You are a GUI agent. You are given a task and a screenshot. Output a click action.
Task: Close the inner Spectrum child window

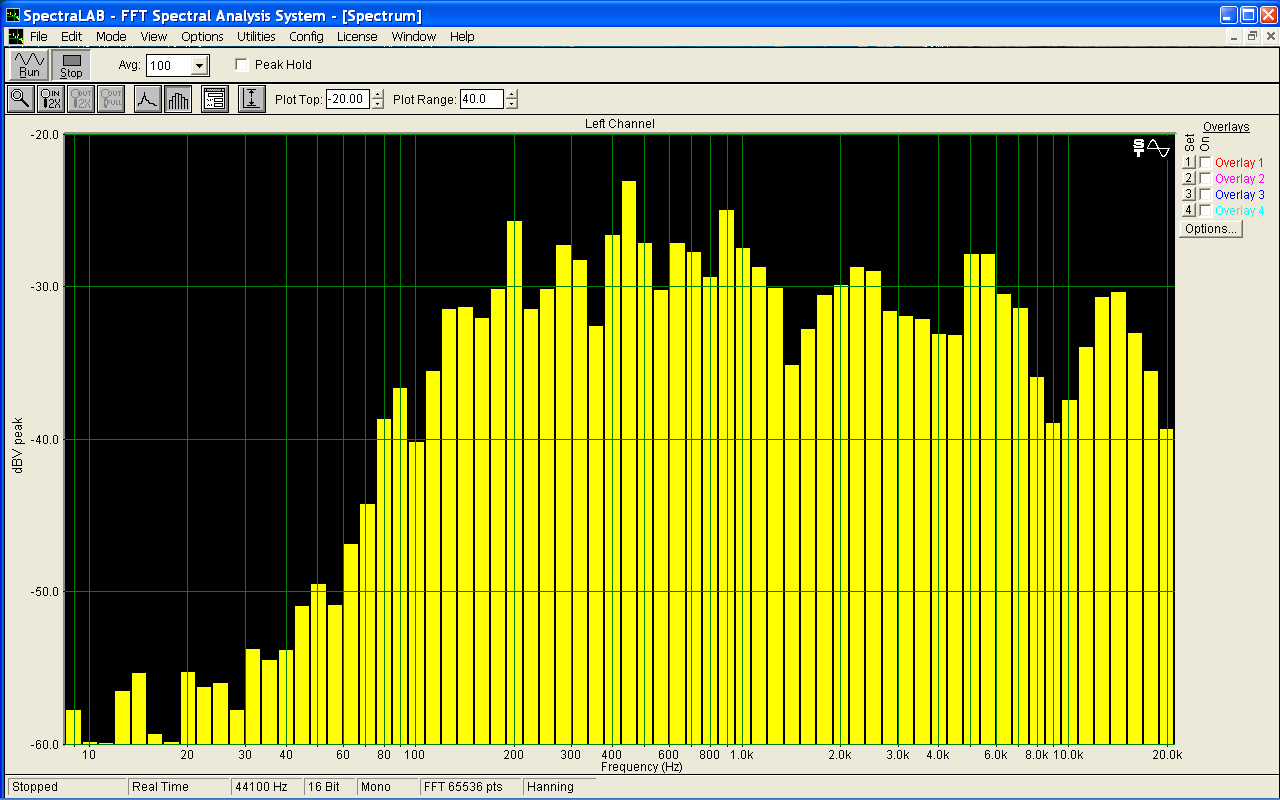click(x=1269, y=36)
